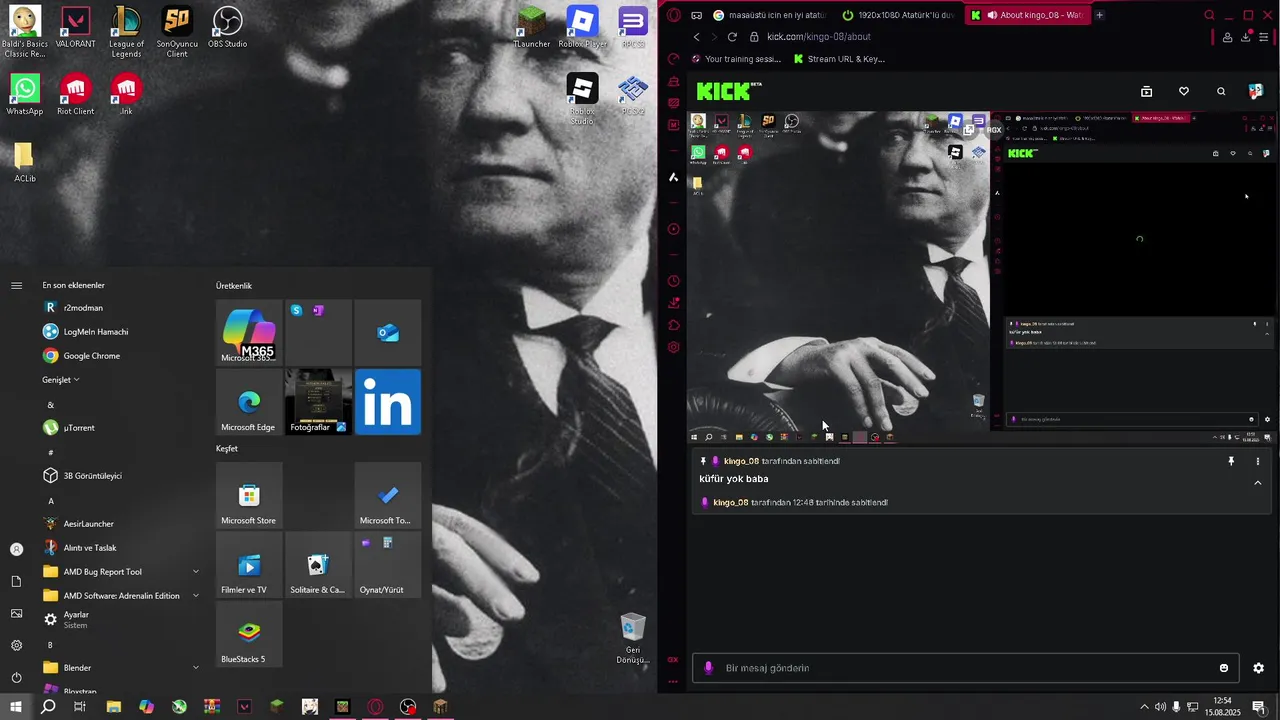Expand the Blender folder in Start menu
This screenshot has height=720, width=1280.
pyautogui.click(x=195, y=668)
